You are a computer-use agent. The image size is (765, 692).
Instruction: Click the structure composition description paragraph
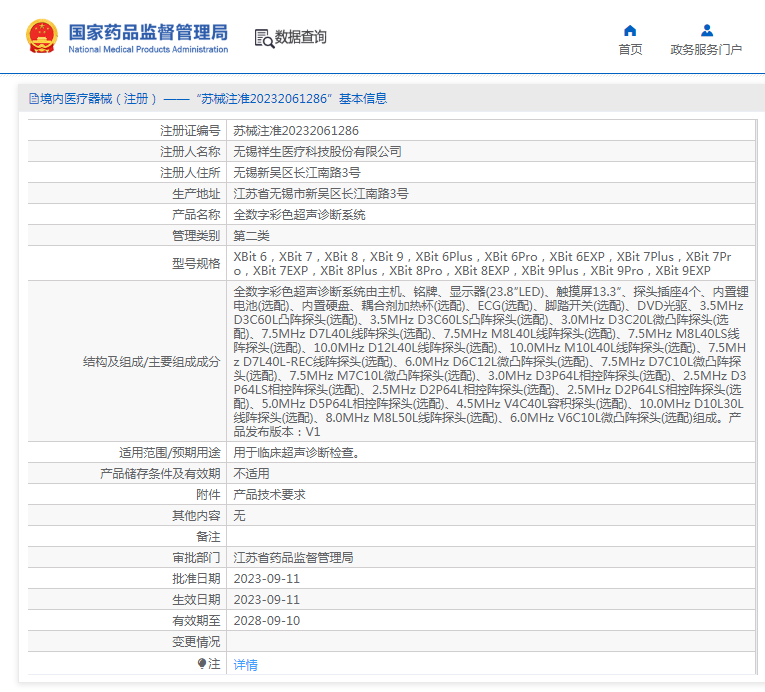tap(491, 362)
